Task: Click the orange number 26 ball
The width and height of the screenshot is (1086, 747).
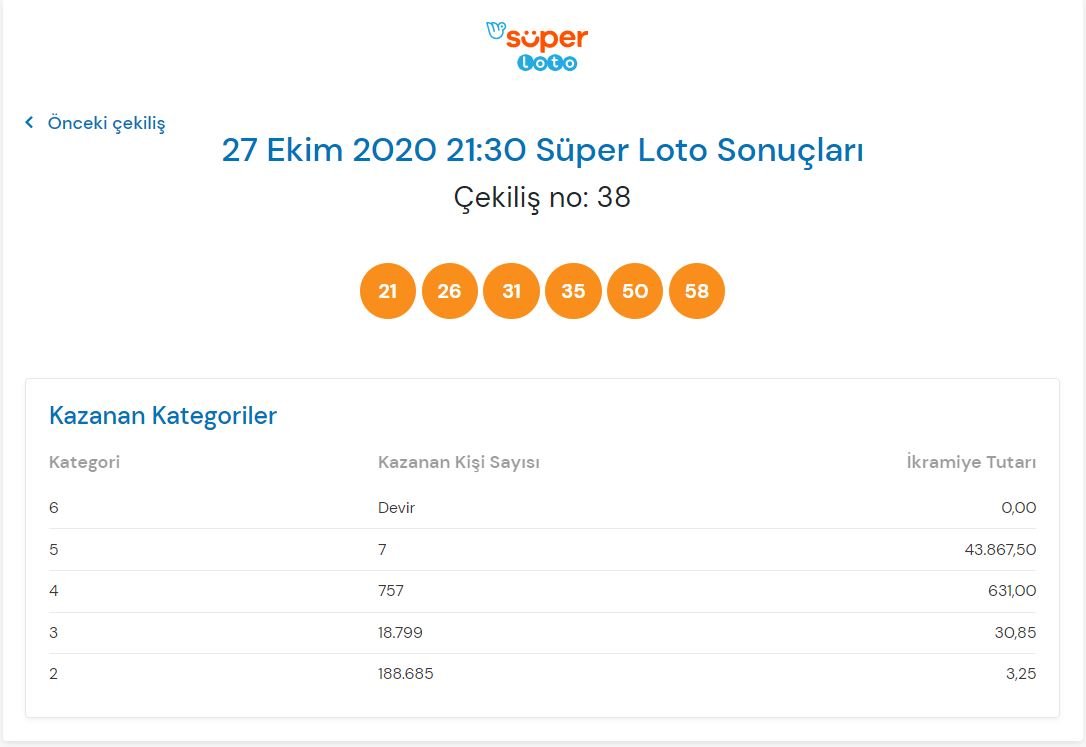Action: click(450, 292)
